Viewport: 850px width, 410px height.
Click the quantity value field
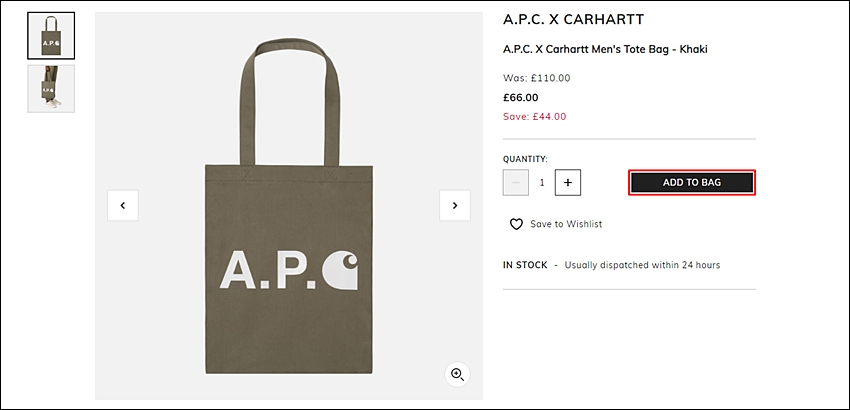point(542,183)
